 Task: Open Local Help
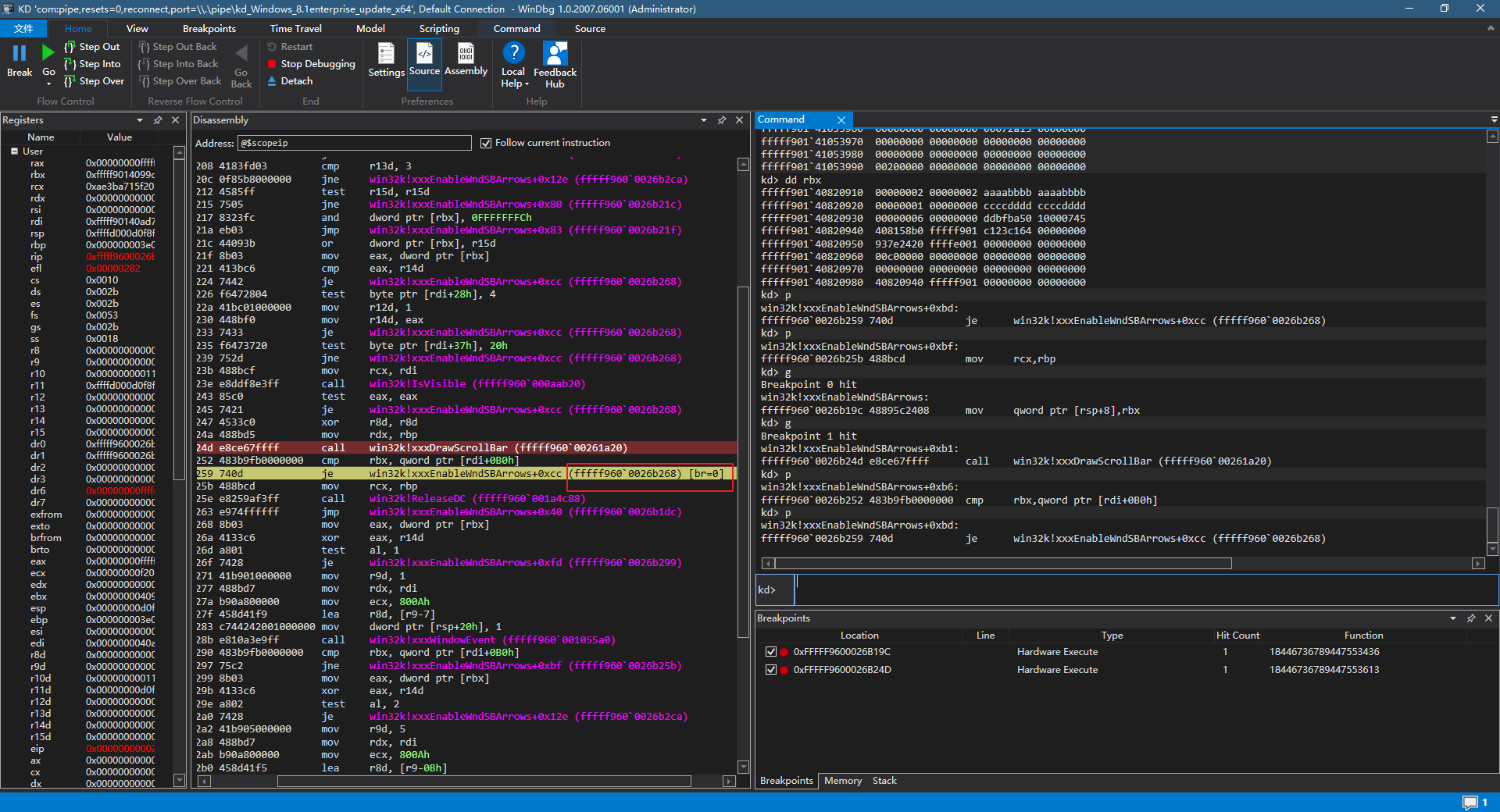[513, 65]
